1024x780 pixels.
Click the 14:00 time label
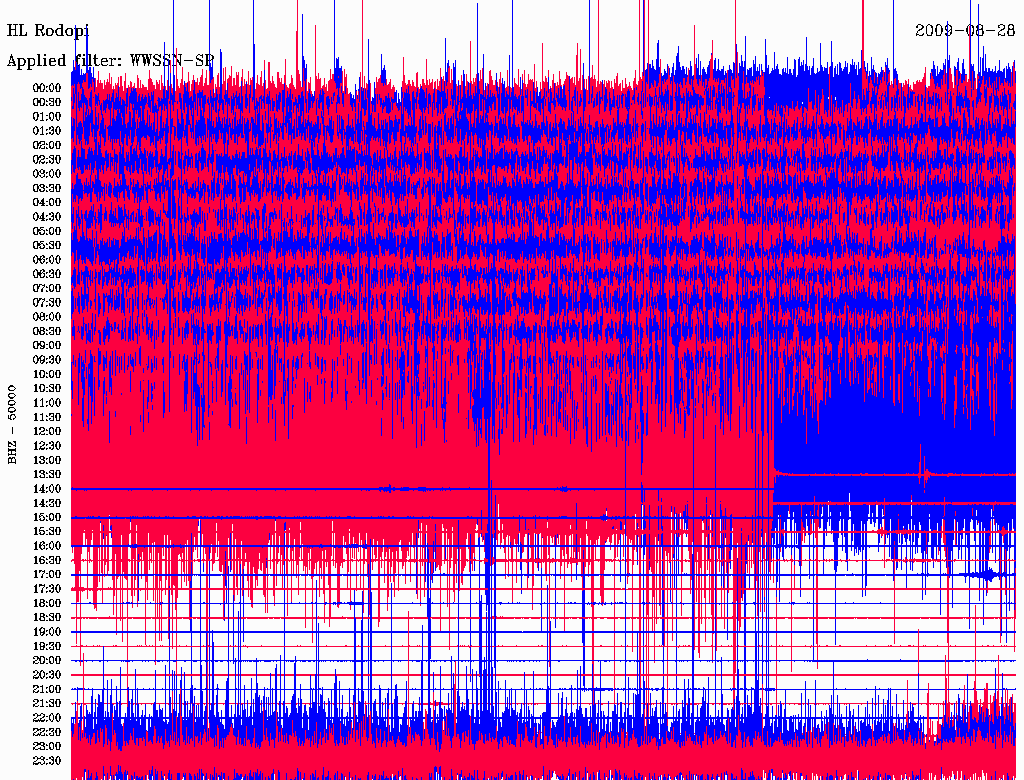(47, 489)
